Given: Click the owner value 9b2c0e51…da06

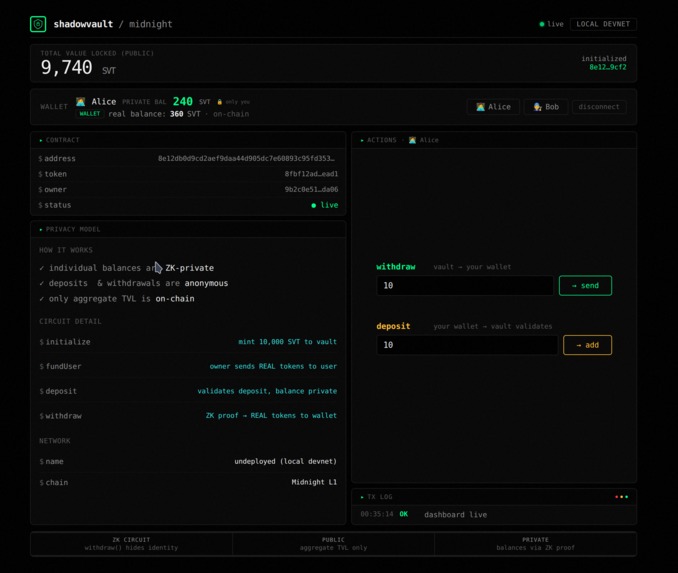Looking at the screenshot, I should [311, 189].
